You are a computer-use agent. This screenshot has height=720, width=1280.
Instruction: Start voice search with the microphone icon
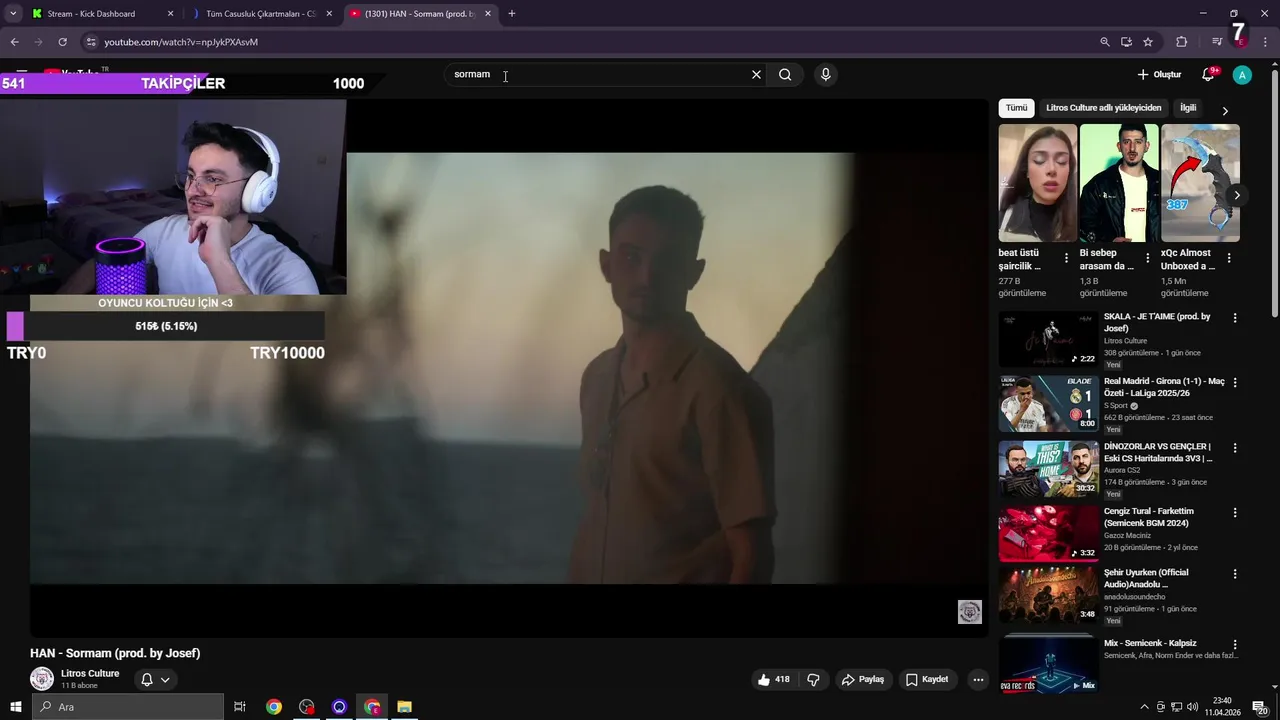coord(825,74)
